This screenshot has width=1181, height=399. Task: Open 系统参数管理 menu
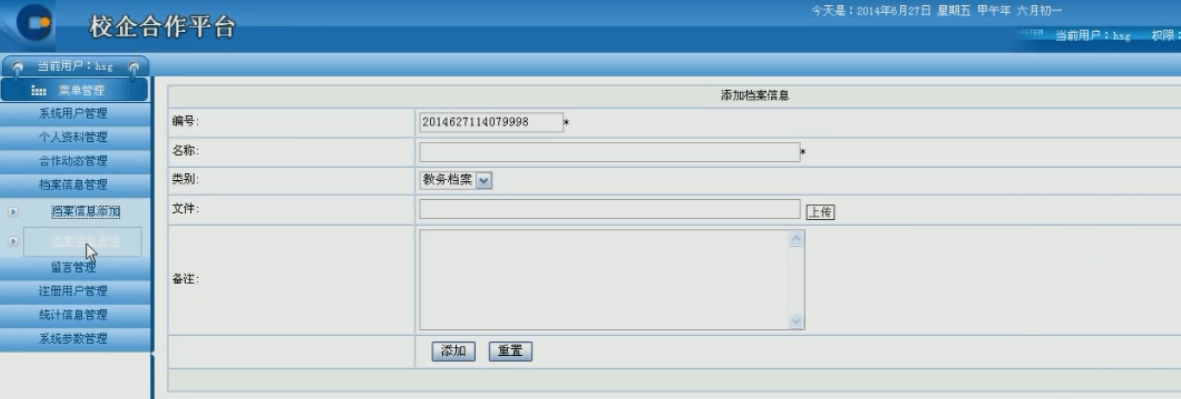point(74,339)
